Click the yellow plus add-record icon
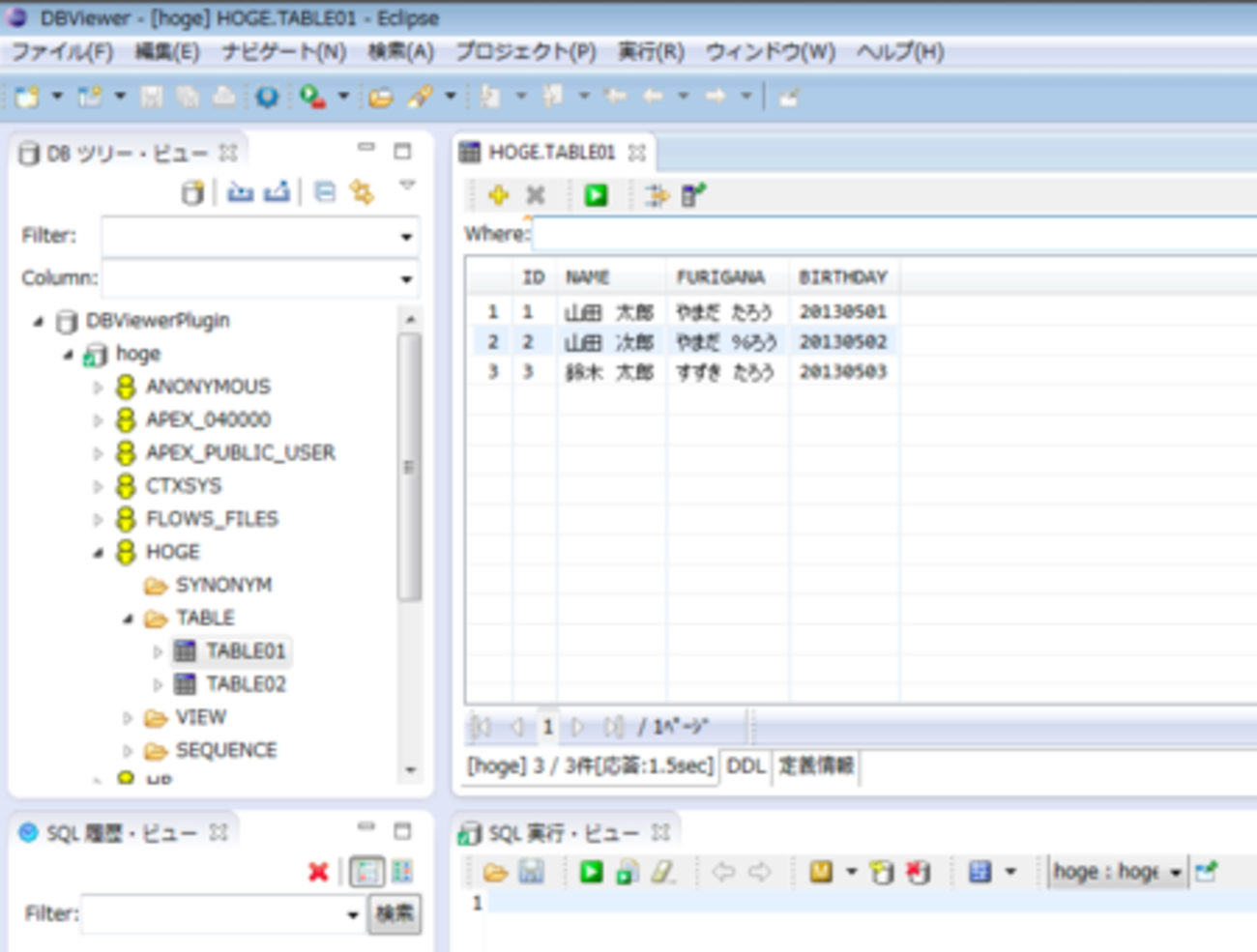Image resolution: width=1257 pixels, height=952 pixels. (498, 196)
